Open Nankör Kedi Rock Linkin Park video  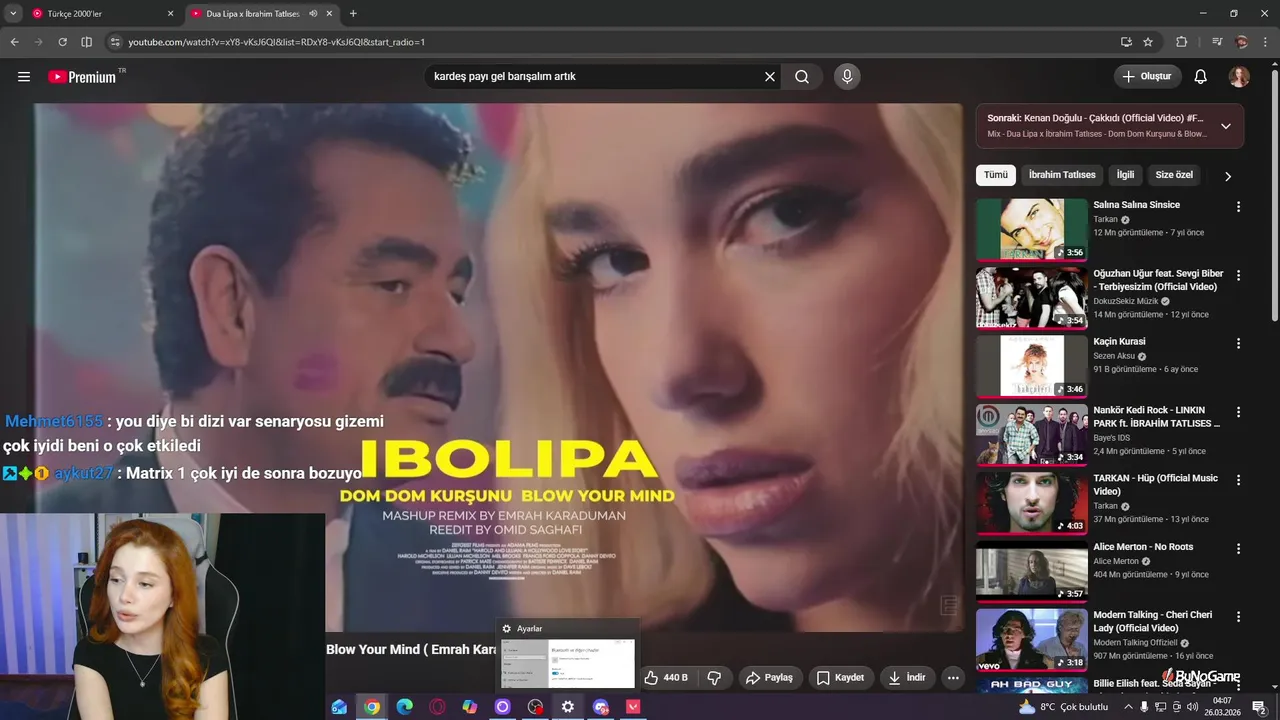tap(1156, 417)
